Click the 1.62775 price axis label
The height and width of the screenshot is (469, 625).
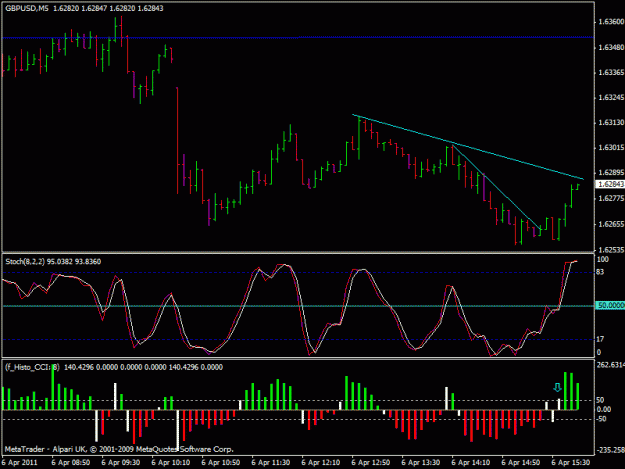tap(611, 198)
